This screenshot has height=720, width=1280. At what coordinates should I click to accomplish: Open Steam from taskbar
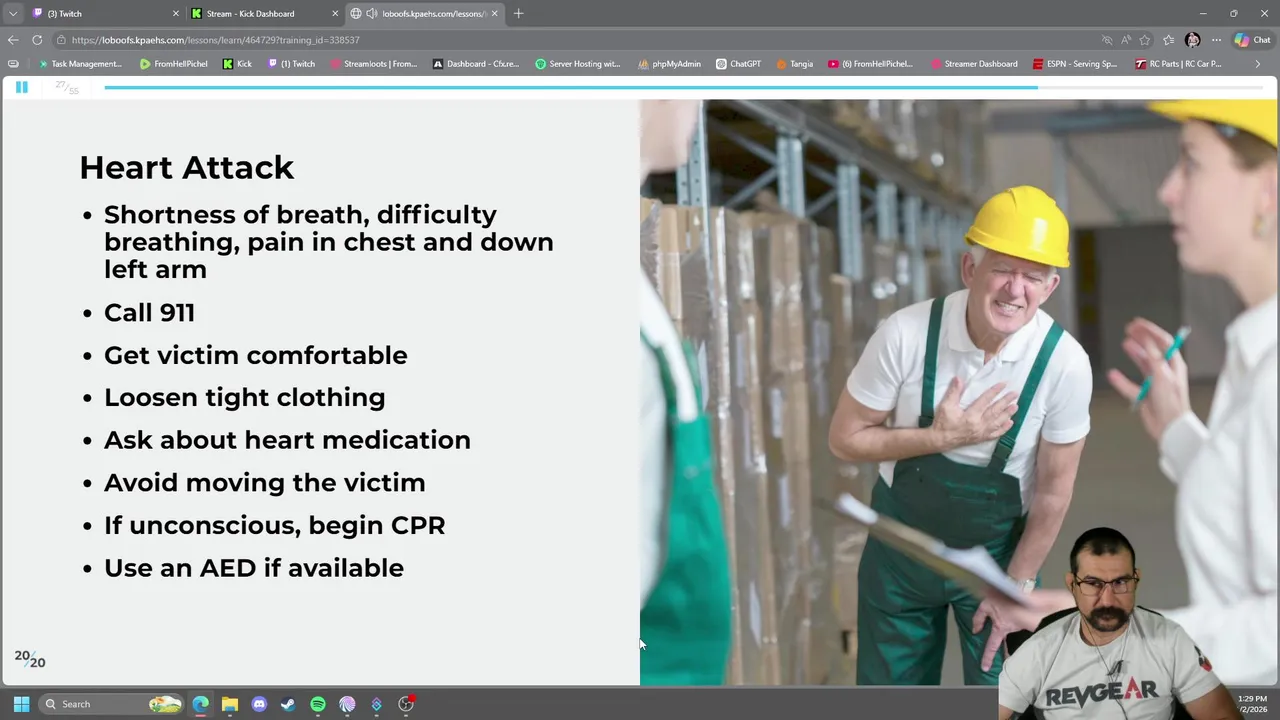[288, 704]
